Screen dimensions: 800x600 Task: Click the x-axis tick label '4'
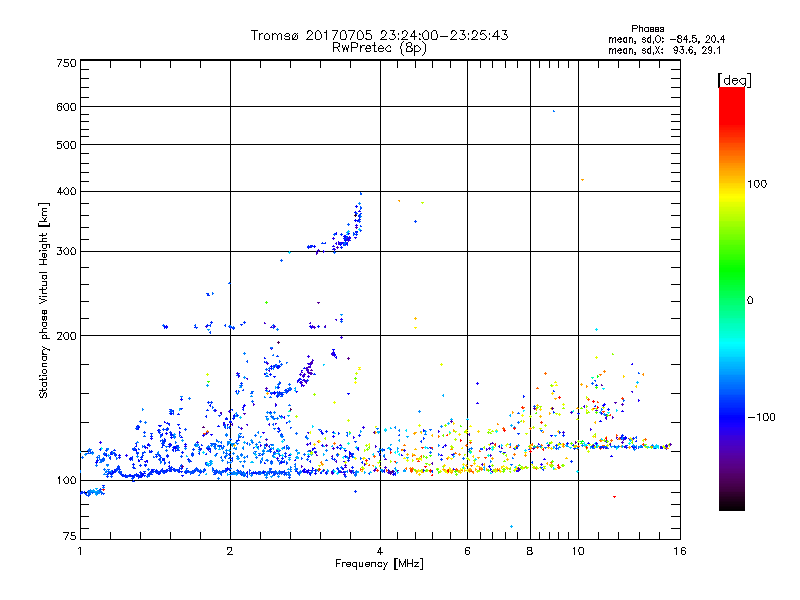click(x=380, y=551)
